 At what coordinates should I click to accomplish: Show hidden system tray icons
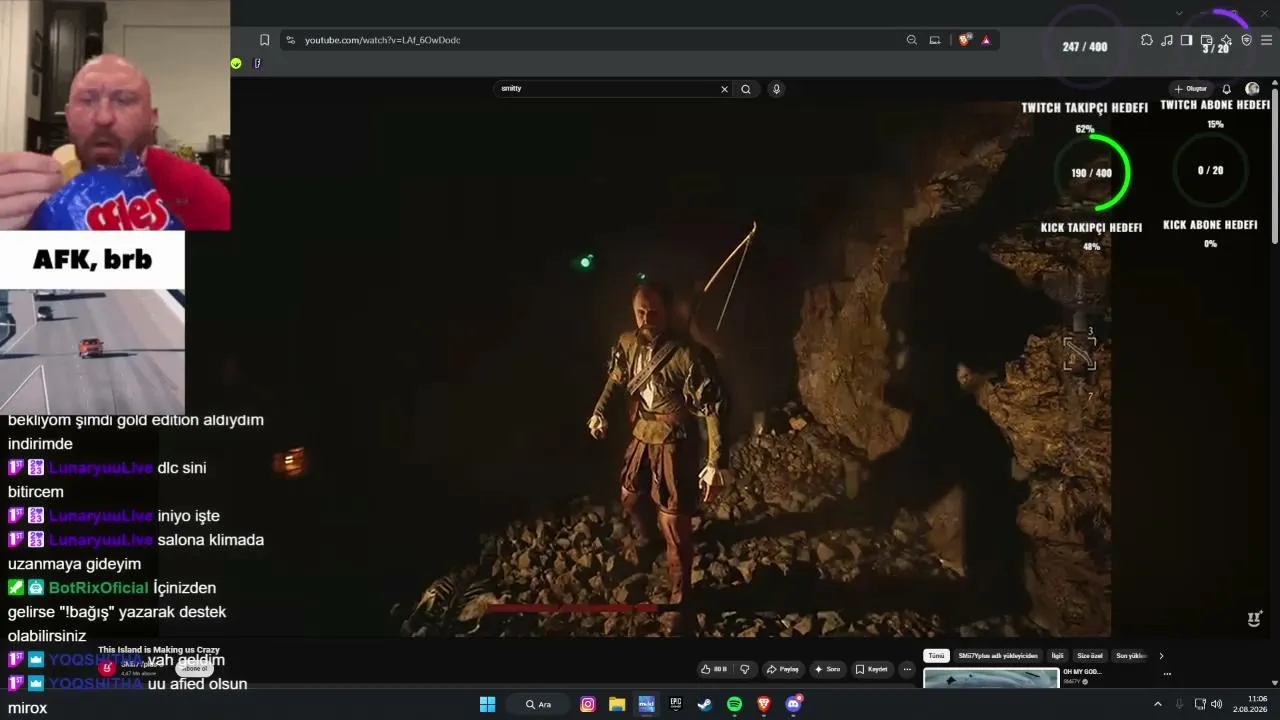1158,704
